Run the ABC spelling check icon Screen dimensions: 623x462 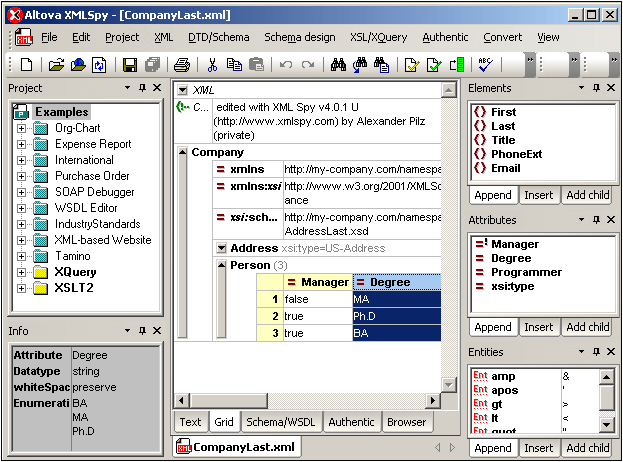click(486, 64)
